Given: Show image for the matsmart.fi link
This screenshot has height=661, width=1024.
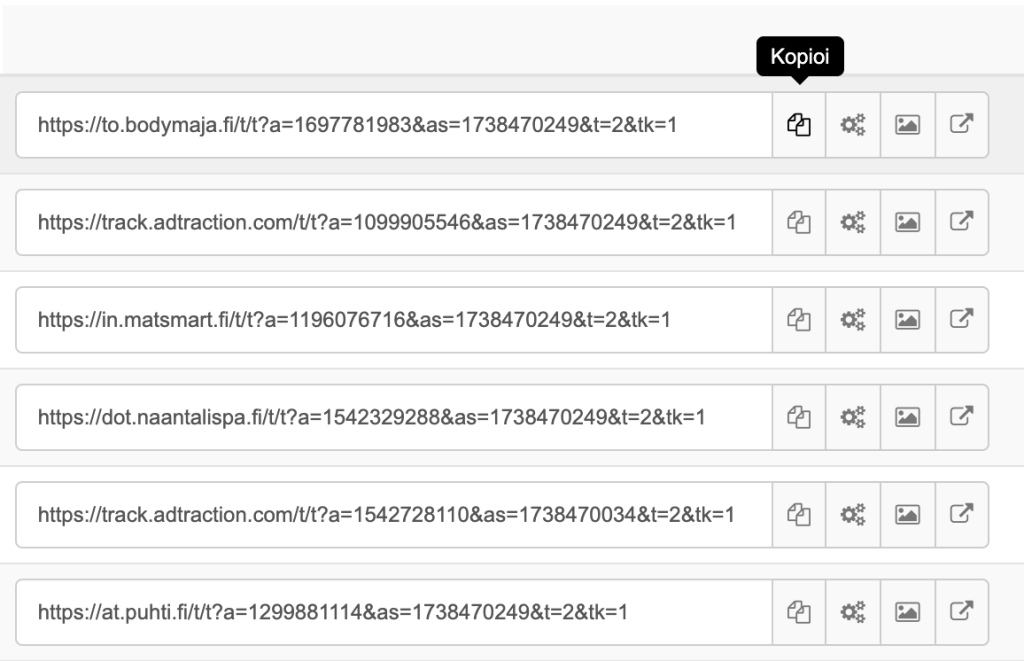Looking at the screenshot, I should click(907, 320).
